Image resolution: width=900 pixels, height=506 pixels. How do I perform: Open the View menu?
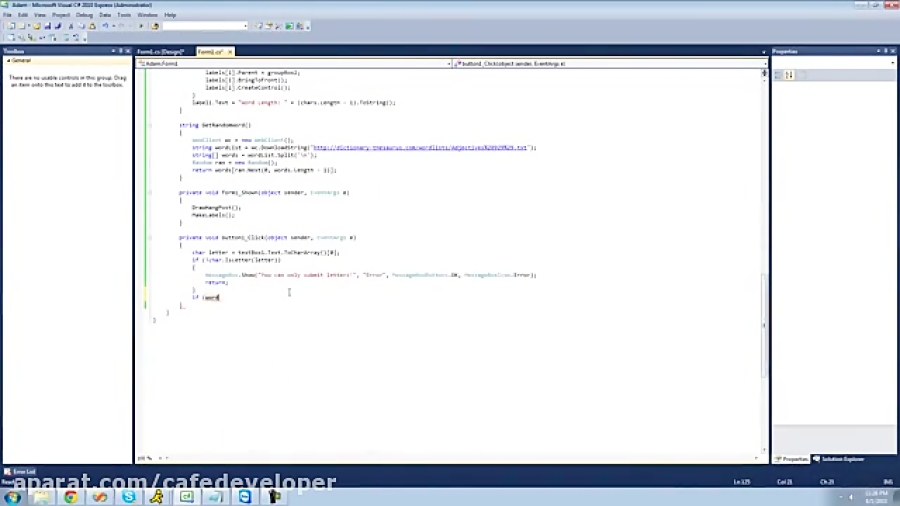[x=40, y=15]
